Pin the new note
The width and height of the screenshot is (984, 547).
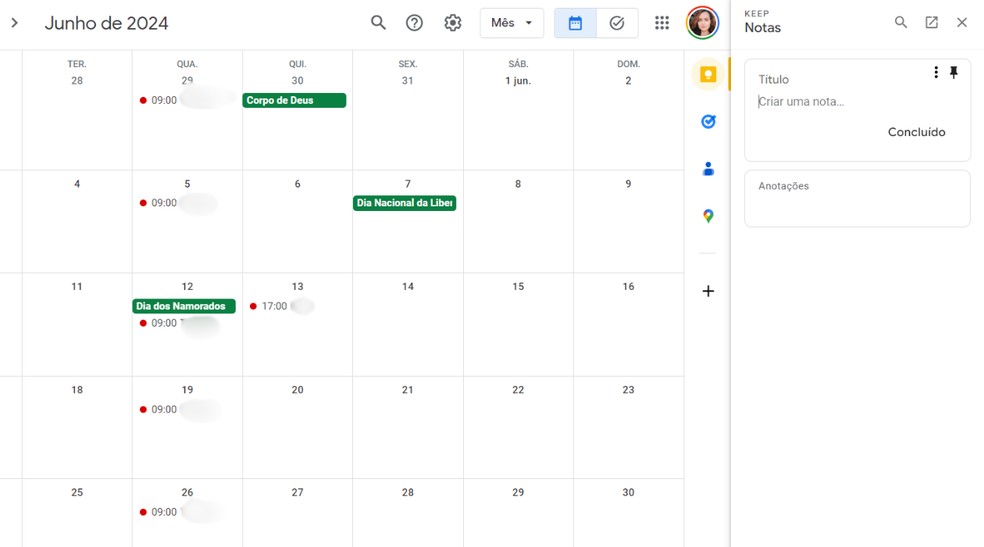tap(954, 73)
